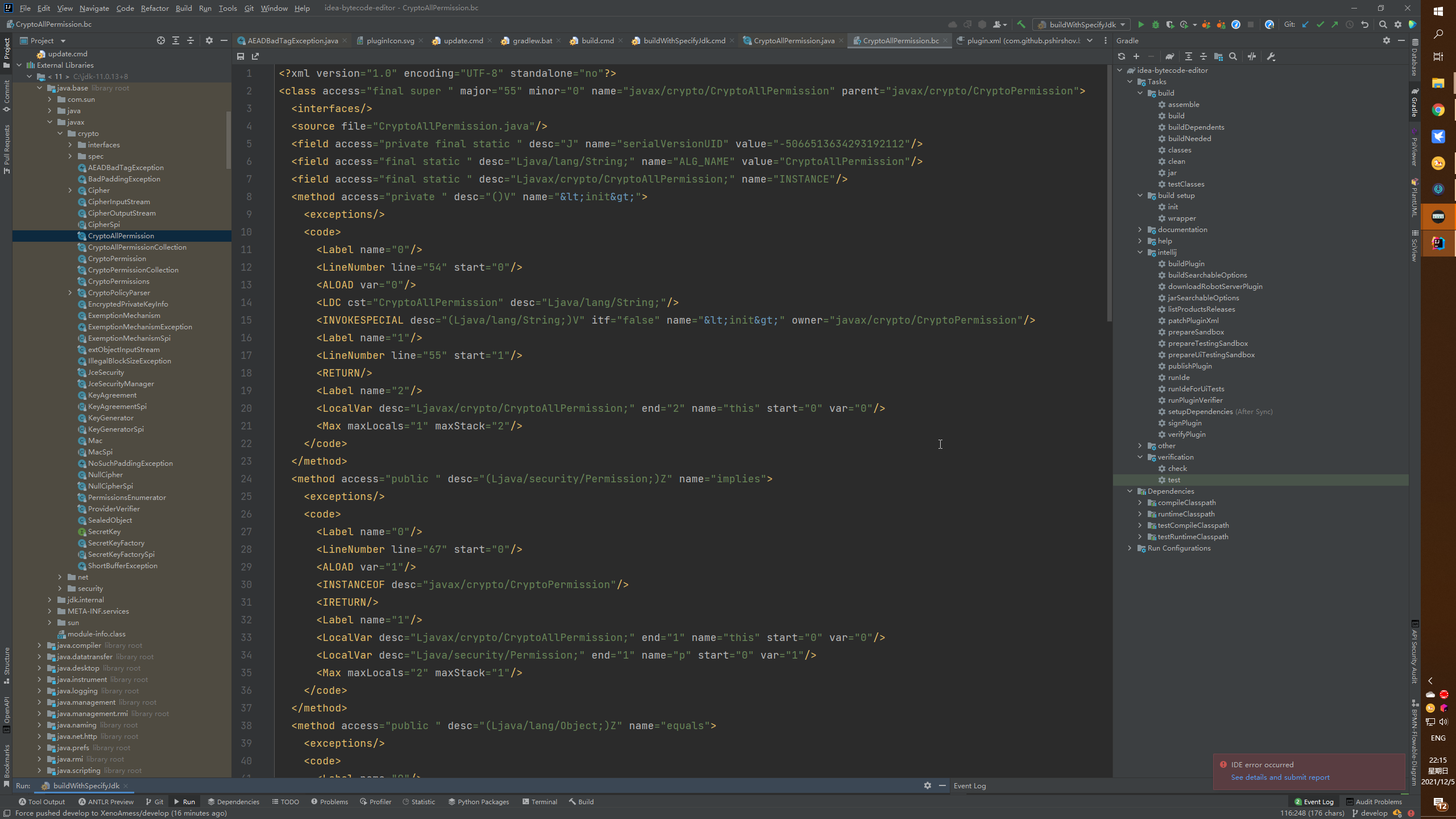Image resolution: width=1456 pixels, height=819 pixels.
Task: Open the buildWithSpecifyJdk run configuration dropdown
Action: pyautogui.click(x=1083, y=24)
